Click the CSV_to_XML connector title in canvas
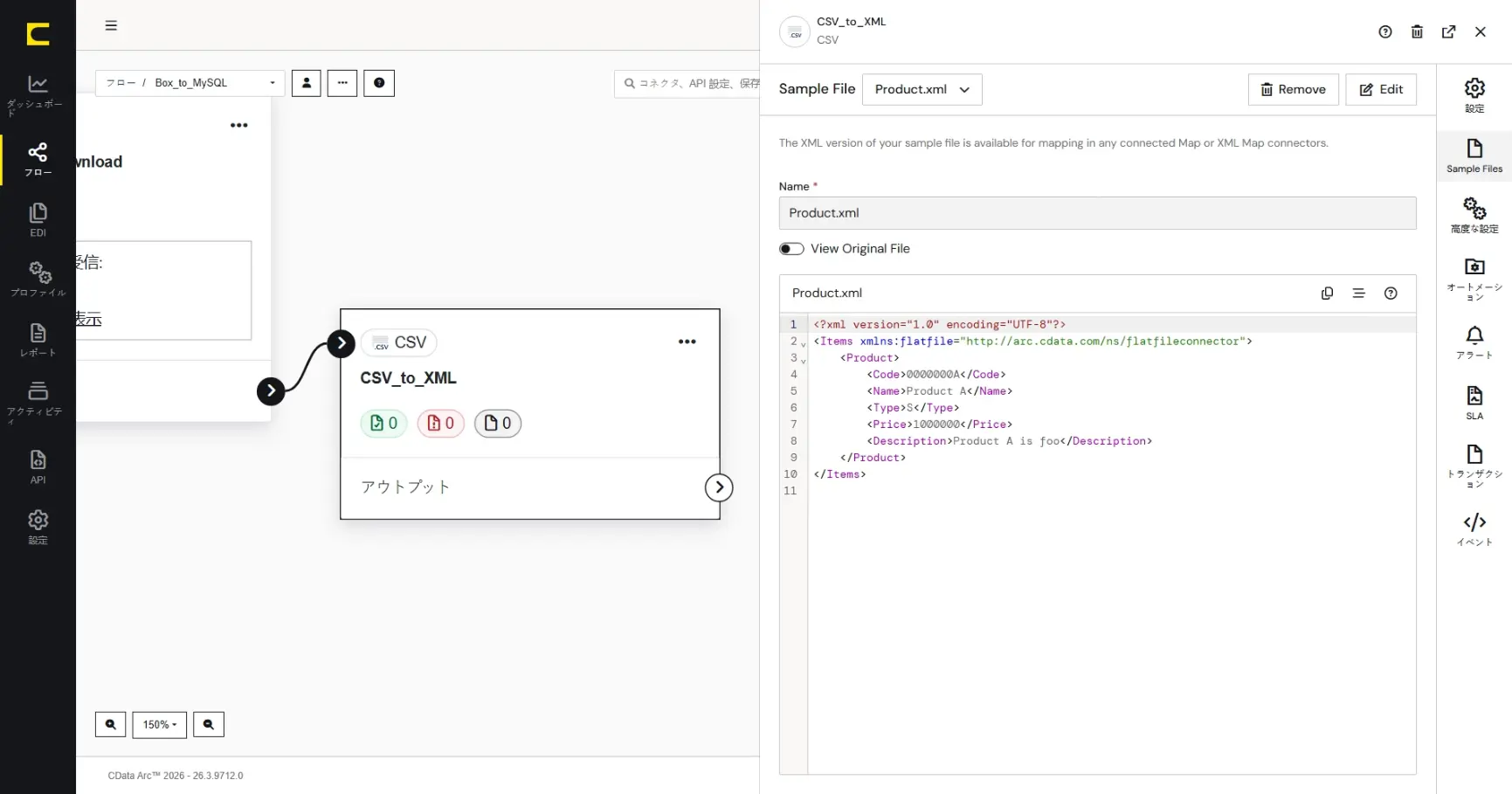 point(408,378)
